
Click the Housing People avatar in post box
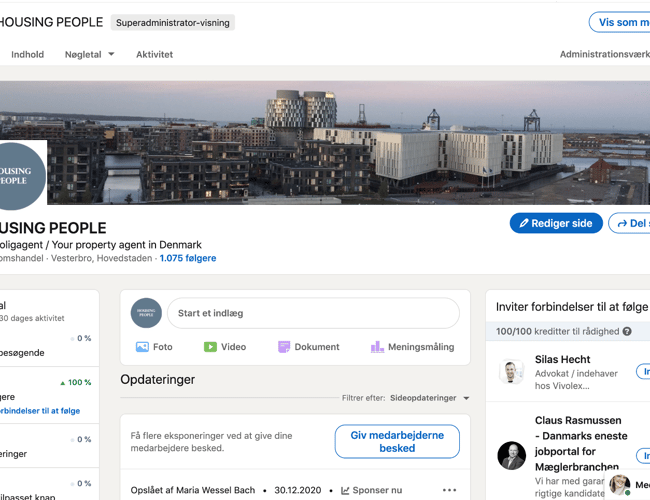coord(146,313)
